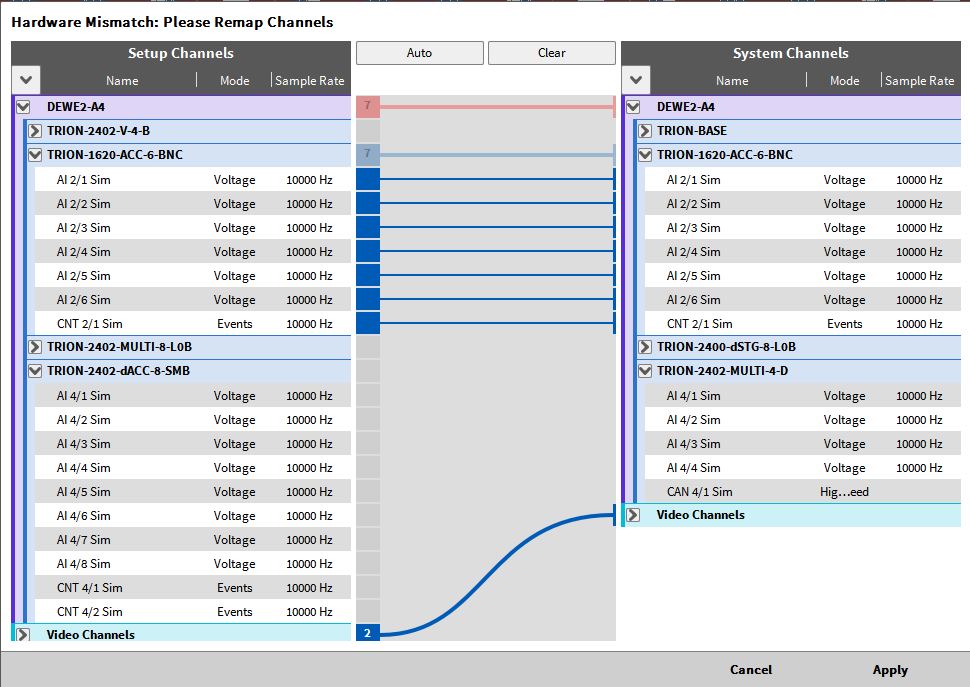970x687 pixels.
Task: Click the red DEWE2-A4 mapping box labeled 7
Action: [x=367, y=106]
